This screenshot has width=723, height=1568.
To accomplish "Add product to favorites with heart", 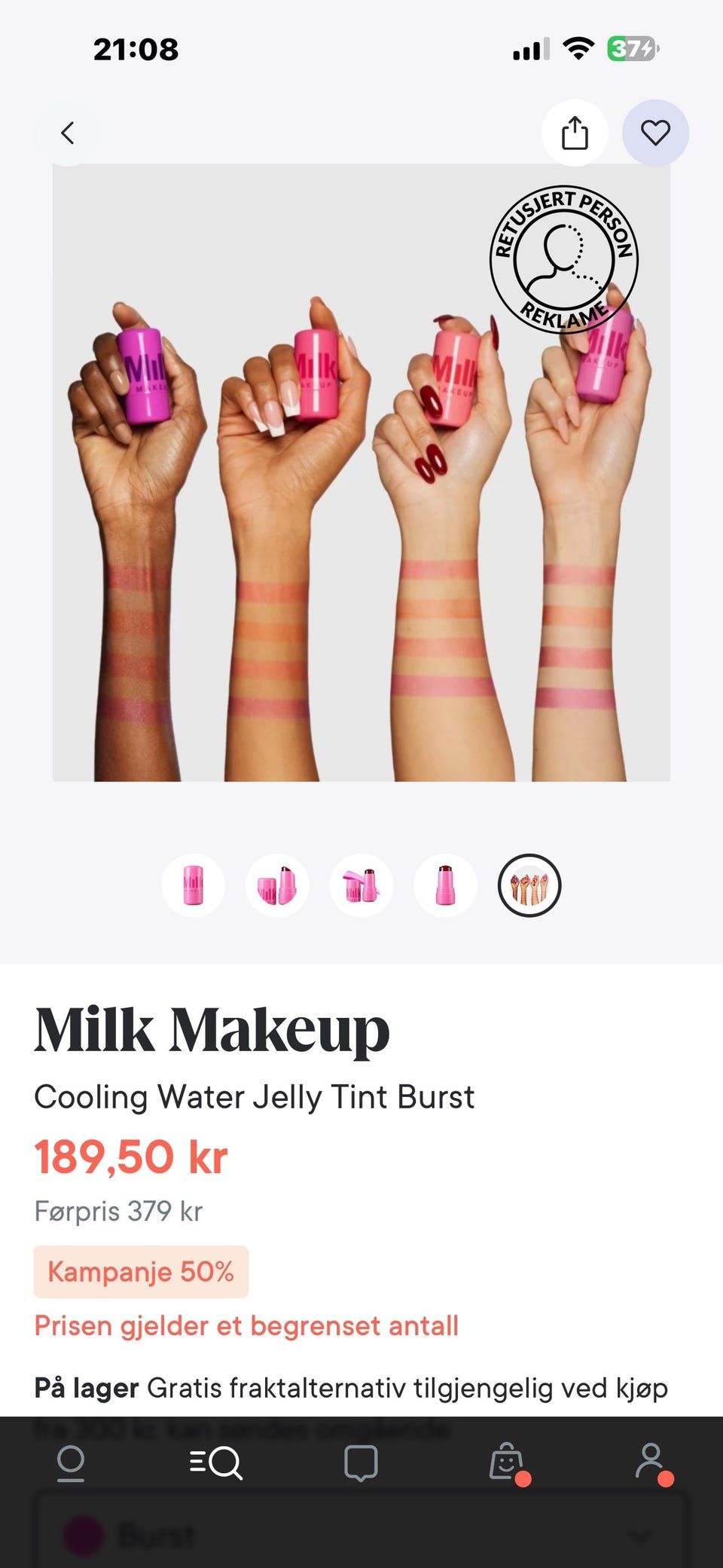I will click(x=655, y=133).
